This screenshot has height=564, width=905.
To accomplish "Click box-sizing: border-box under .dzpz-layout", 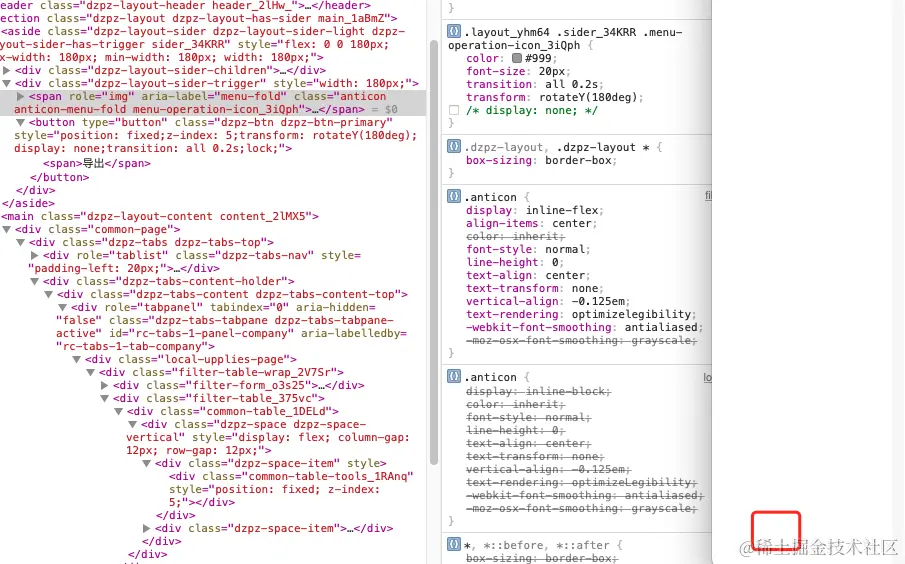I will pos(541,160).
